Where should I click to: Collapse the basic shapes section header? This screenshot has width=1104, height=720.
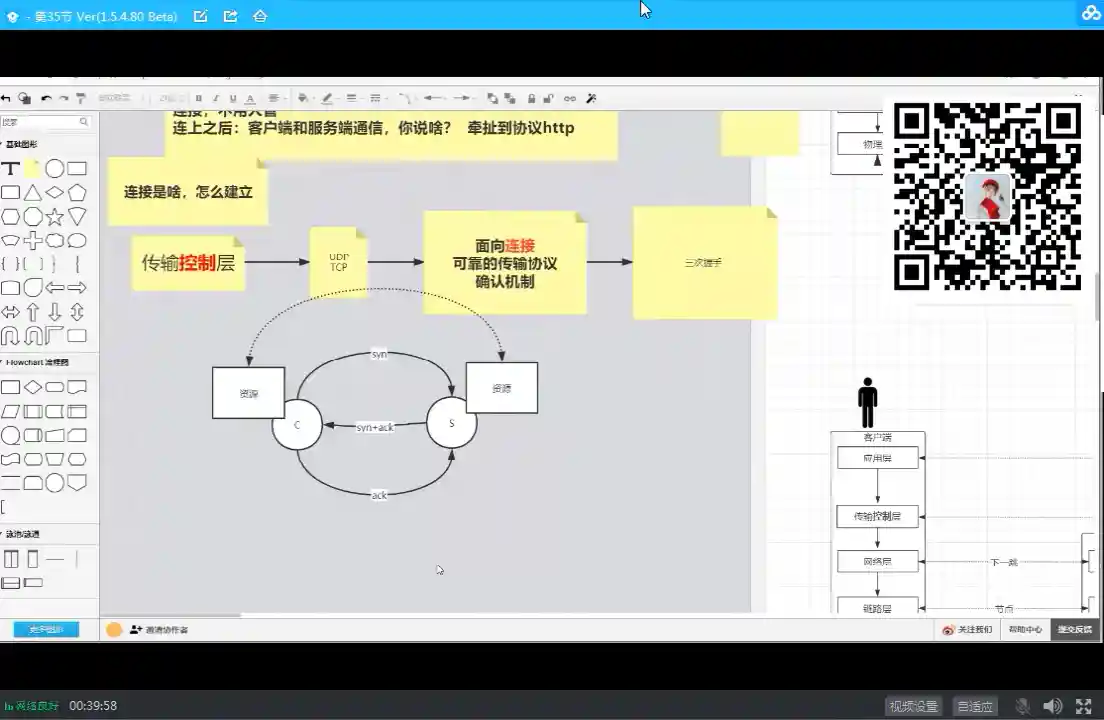pos(21,144)
